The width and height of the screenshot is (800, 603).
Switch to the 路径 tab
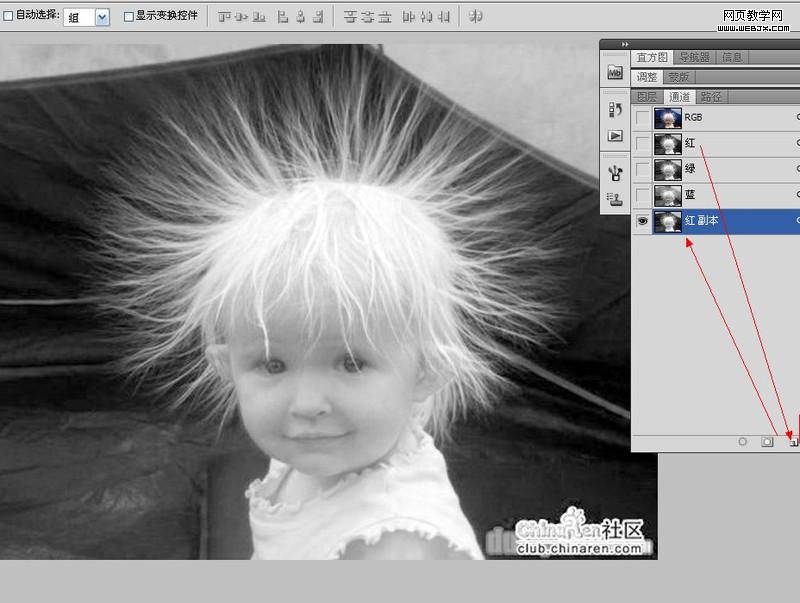click(711, 96)
